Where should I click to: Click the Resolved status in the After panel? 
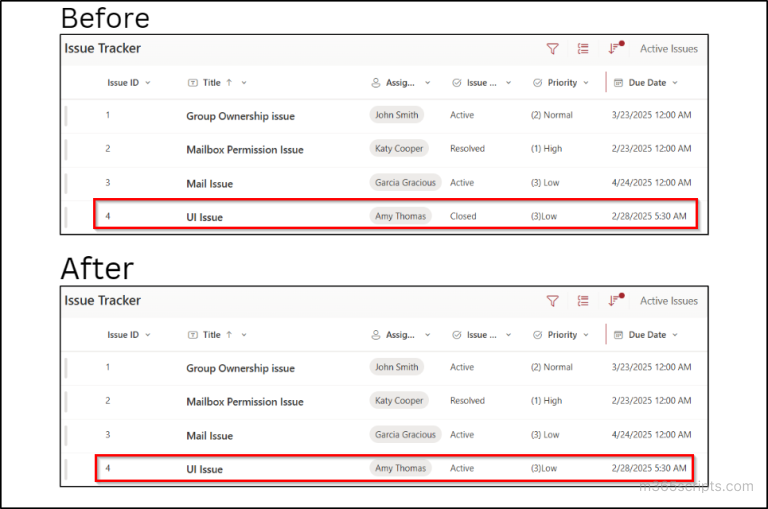467,400
